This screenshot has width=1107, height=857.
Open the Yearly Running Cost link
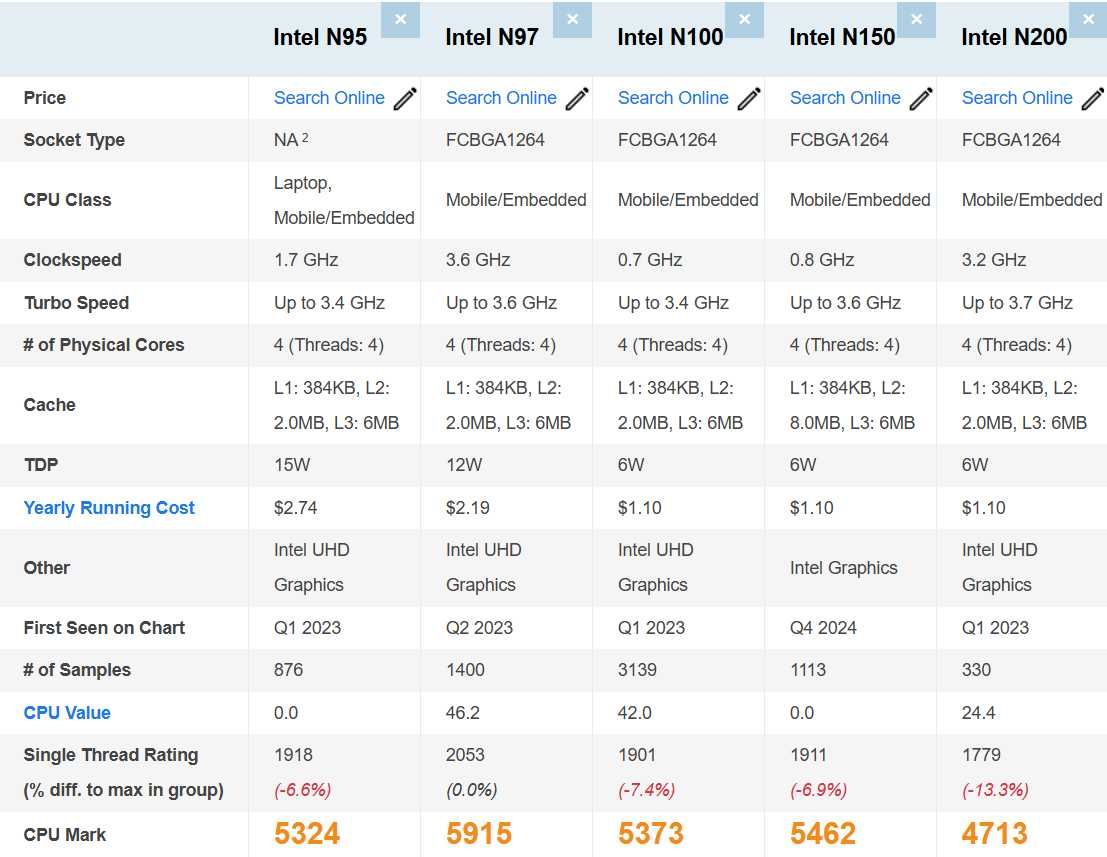coord(109,508)
